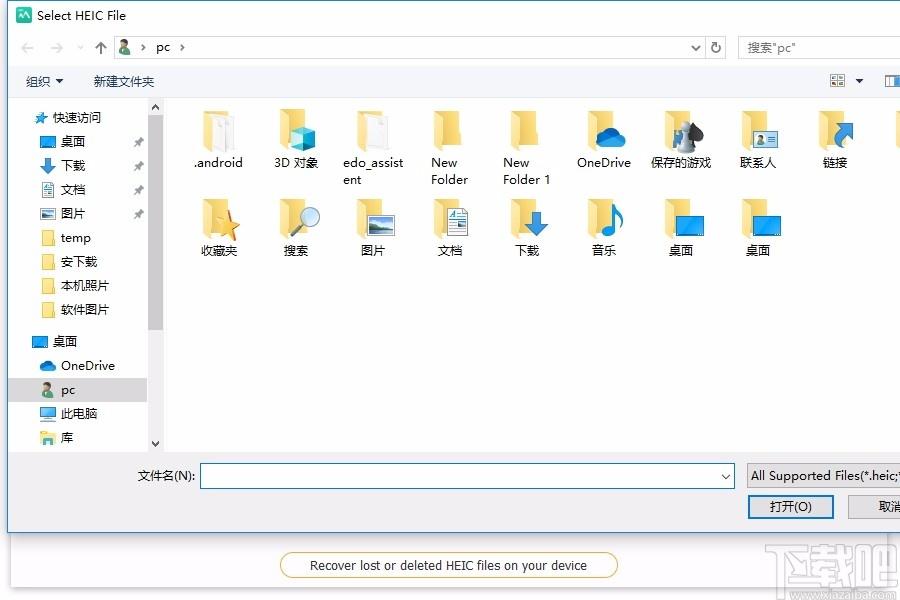This screenshot has height=600, width=900.
Task: Click navigation pane scroll down arrow
Action: tap(155, 443)
